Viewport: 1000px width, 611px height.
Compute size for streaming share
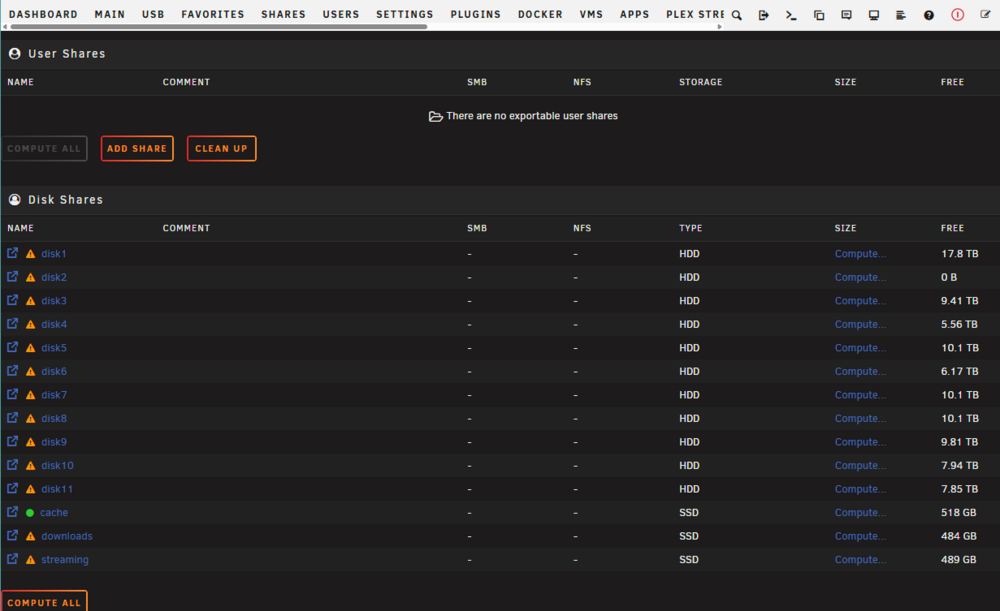860,560
